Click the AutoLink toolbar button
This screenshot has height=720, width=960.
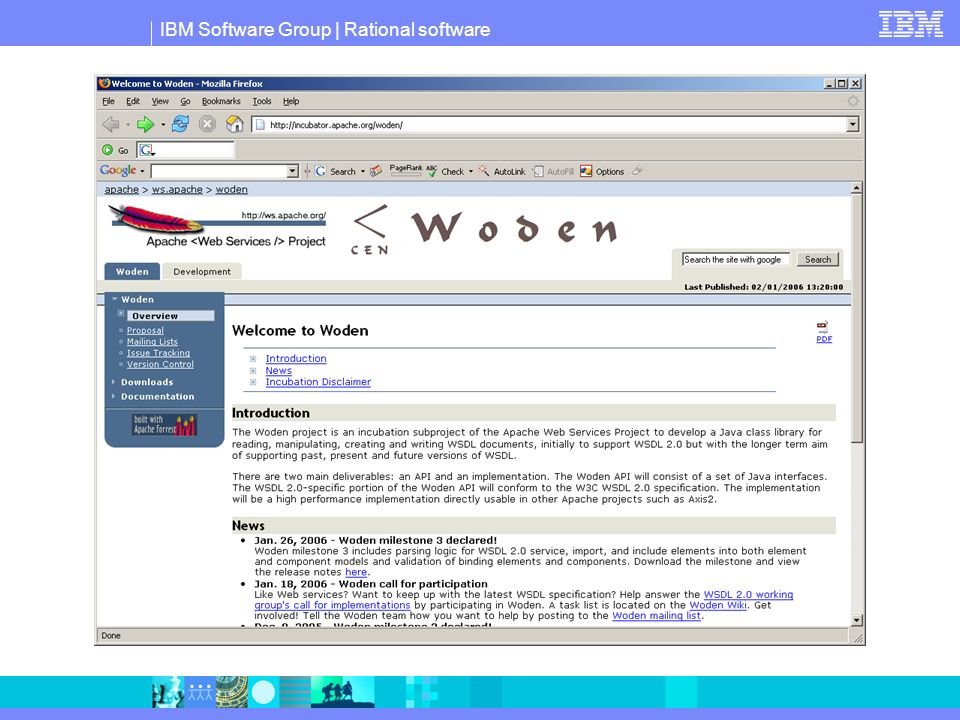[501, 171]
